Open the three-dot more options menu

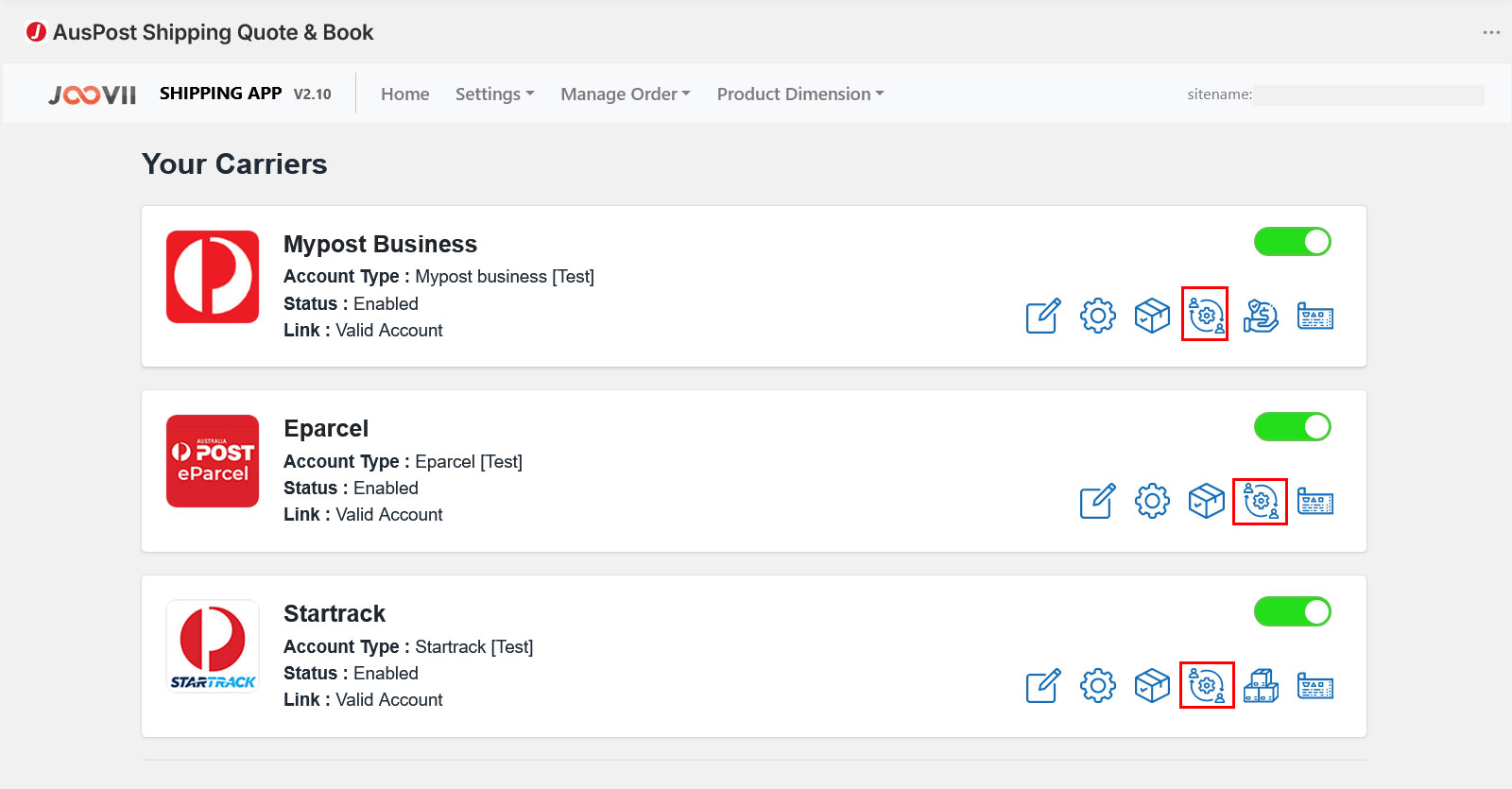pos(1491,33)
